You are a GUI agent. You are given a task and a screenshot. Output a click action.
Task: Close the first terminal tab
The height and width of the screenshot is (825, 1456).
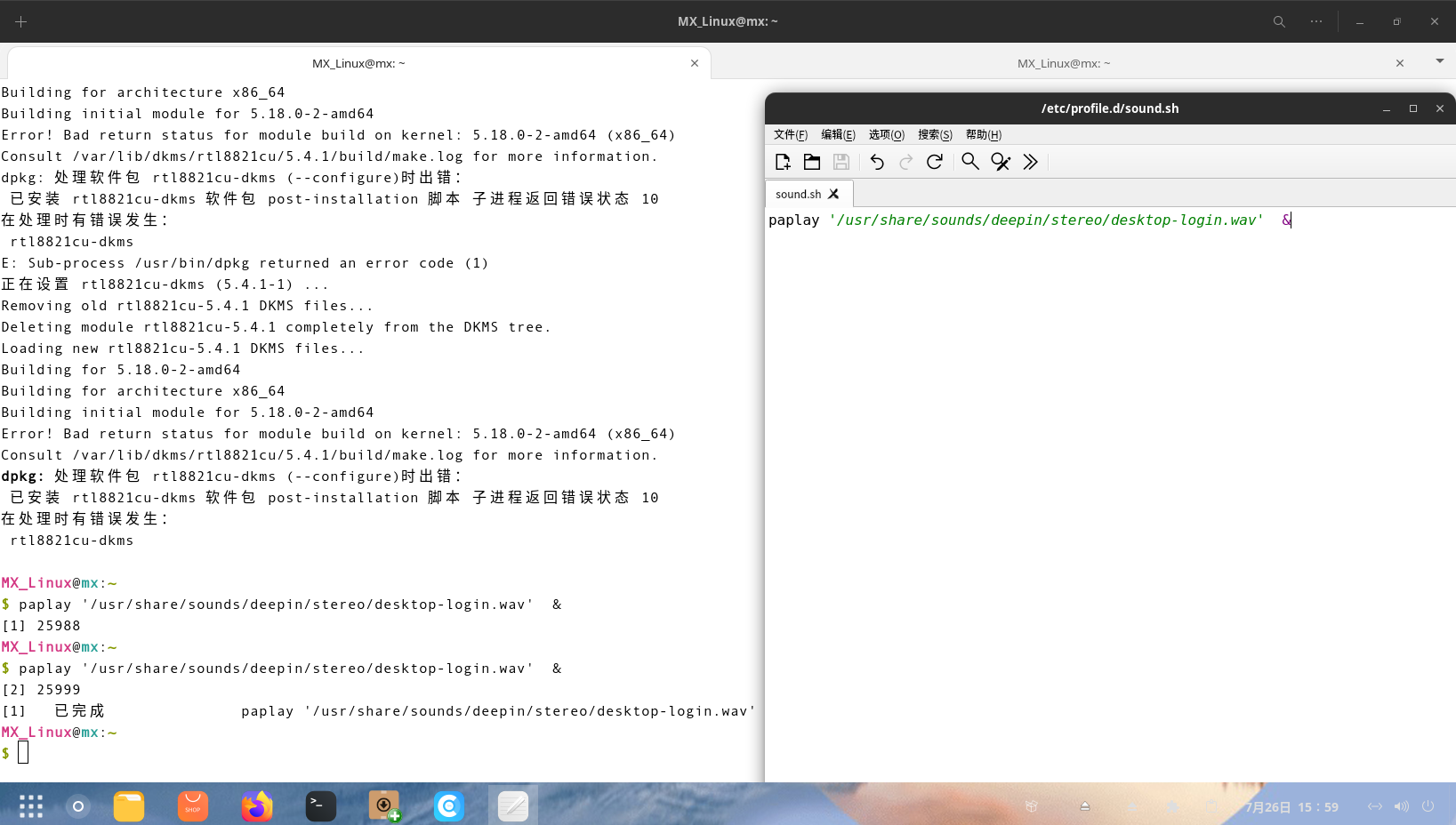tap(695, 63)
